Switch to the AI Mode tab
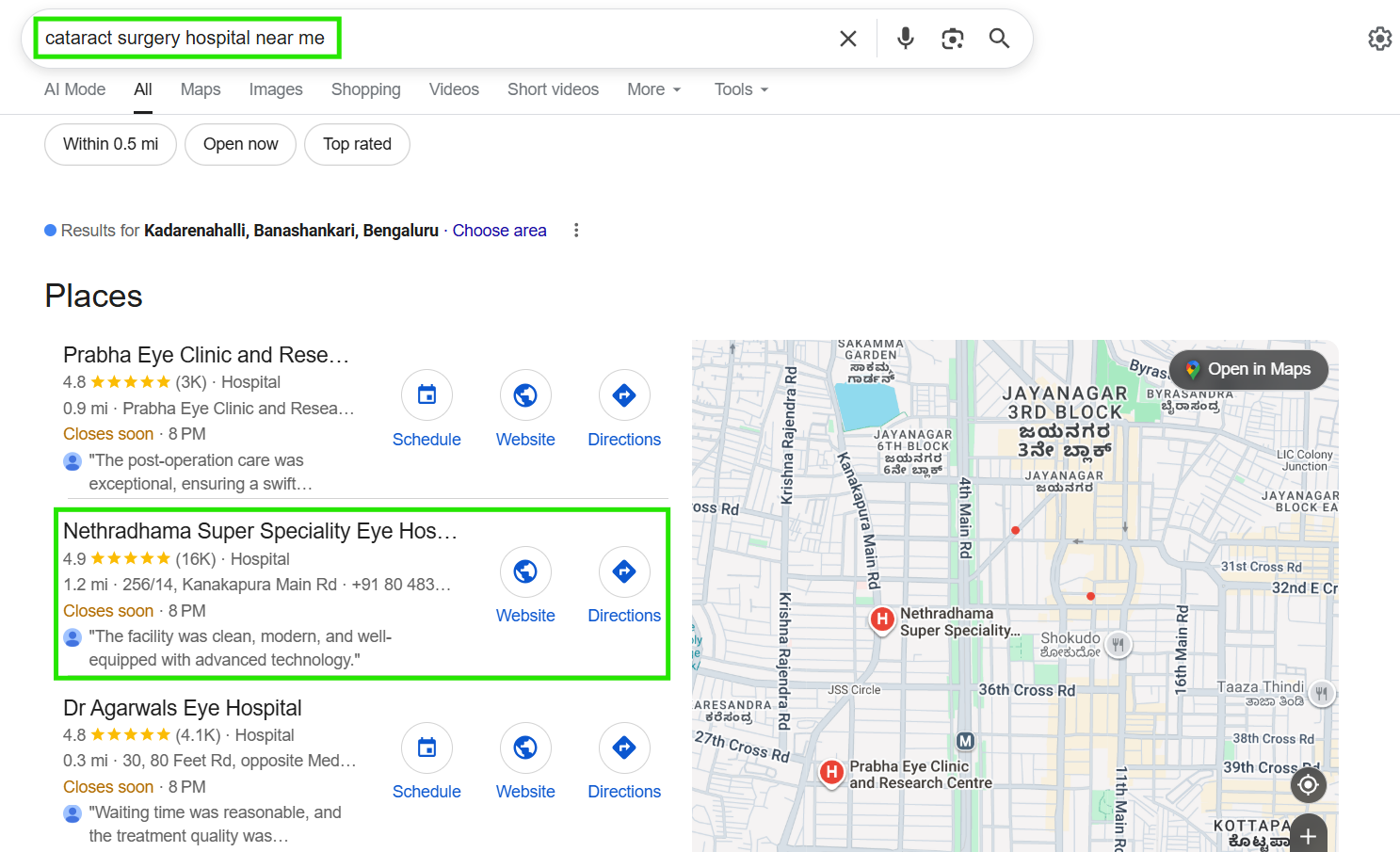 coord(74,89)
